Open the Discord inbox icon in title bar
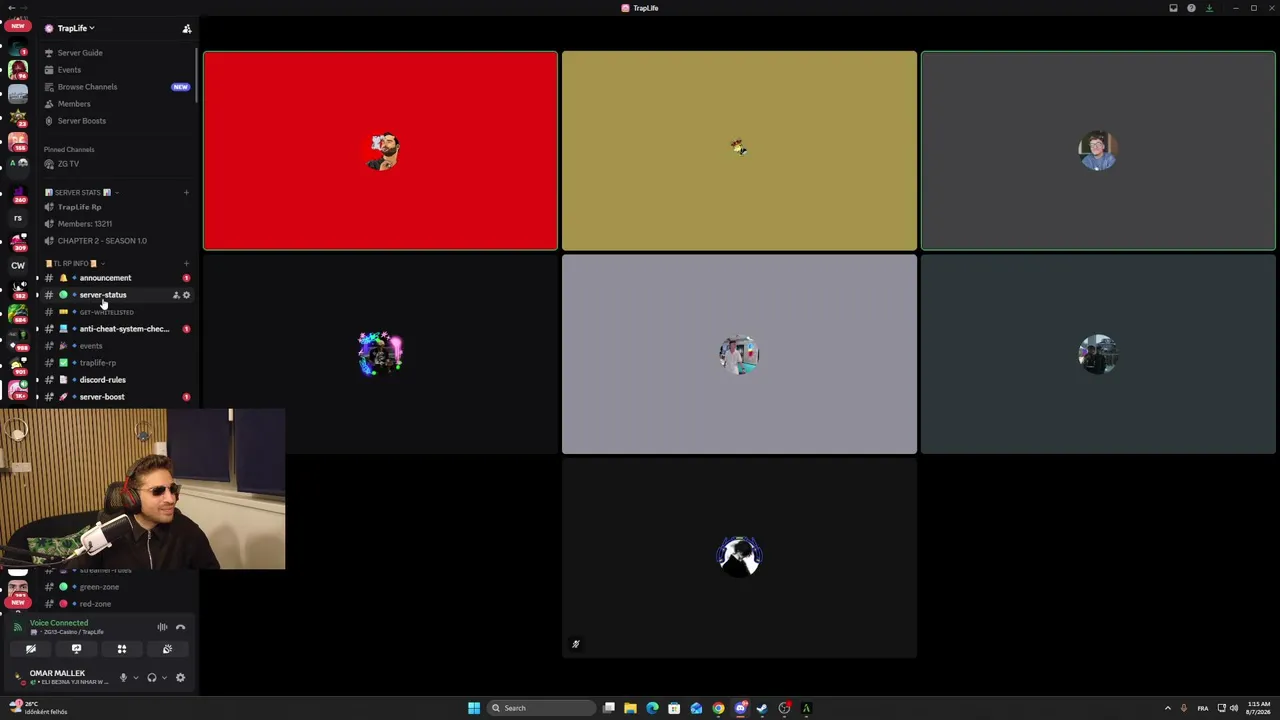This screenshot has width=1280, height=720. [x=1173, y=8]
